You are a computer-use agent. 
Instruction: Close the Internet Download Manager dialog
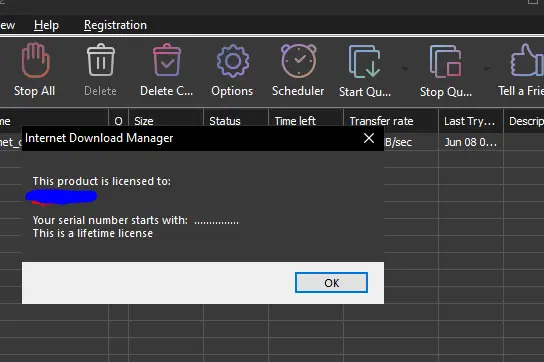pyautogui.click(x=369, y=138)
